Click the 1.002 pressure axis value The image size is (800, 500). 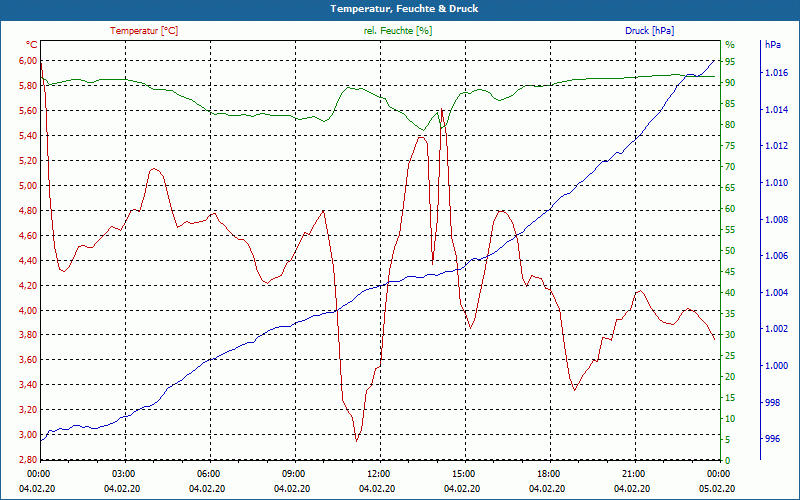pyautogui.click(x=776, y=329)
